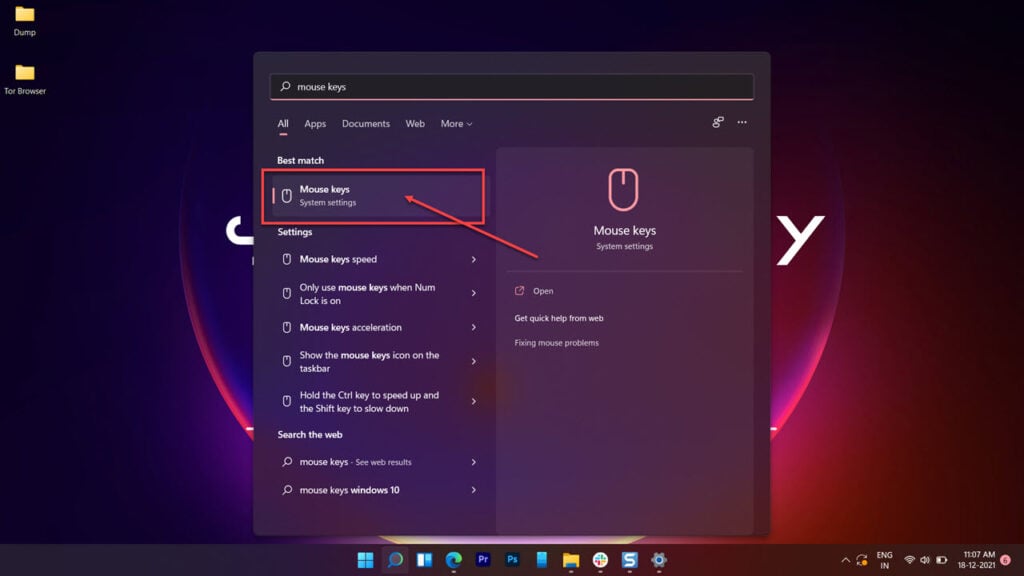Image resolution: width=1024 pixels, height=576 pixels.
Task: Open the clock showing 11:07 AM
Action: coord(978,560)
